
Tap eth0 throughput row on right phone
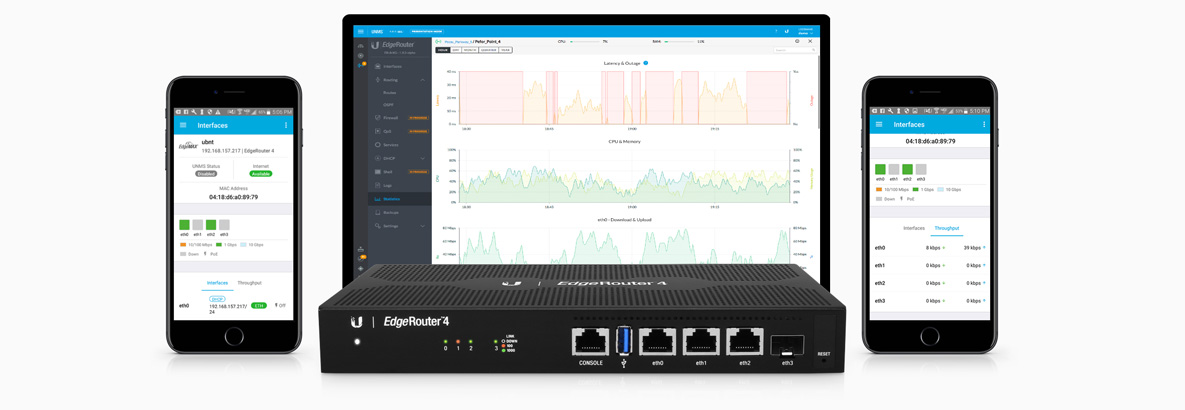click(930, 248)
